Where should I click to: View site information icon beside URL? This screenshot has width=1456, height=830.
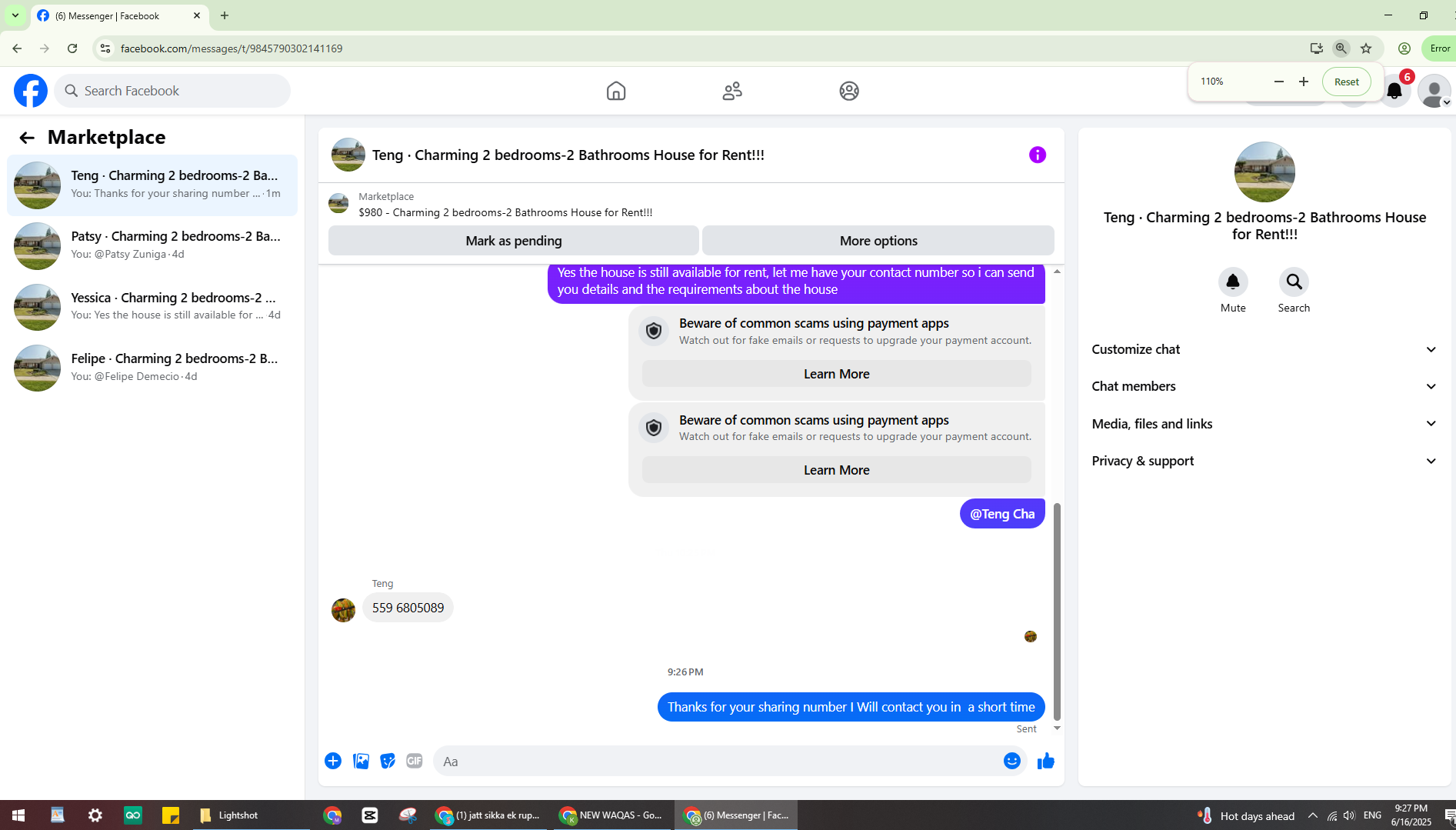[x=105, y=48]
